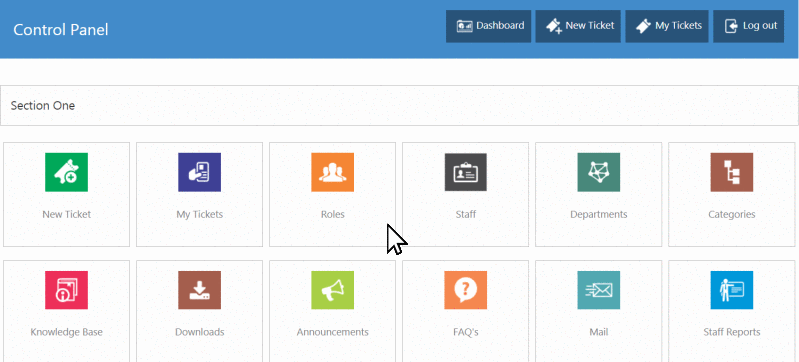
Task: Click the "FAQ's" tile label
Action: coord(465,332)
